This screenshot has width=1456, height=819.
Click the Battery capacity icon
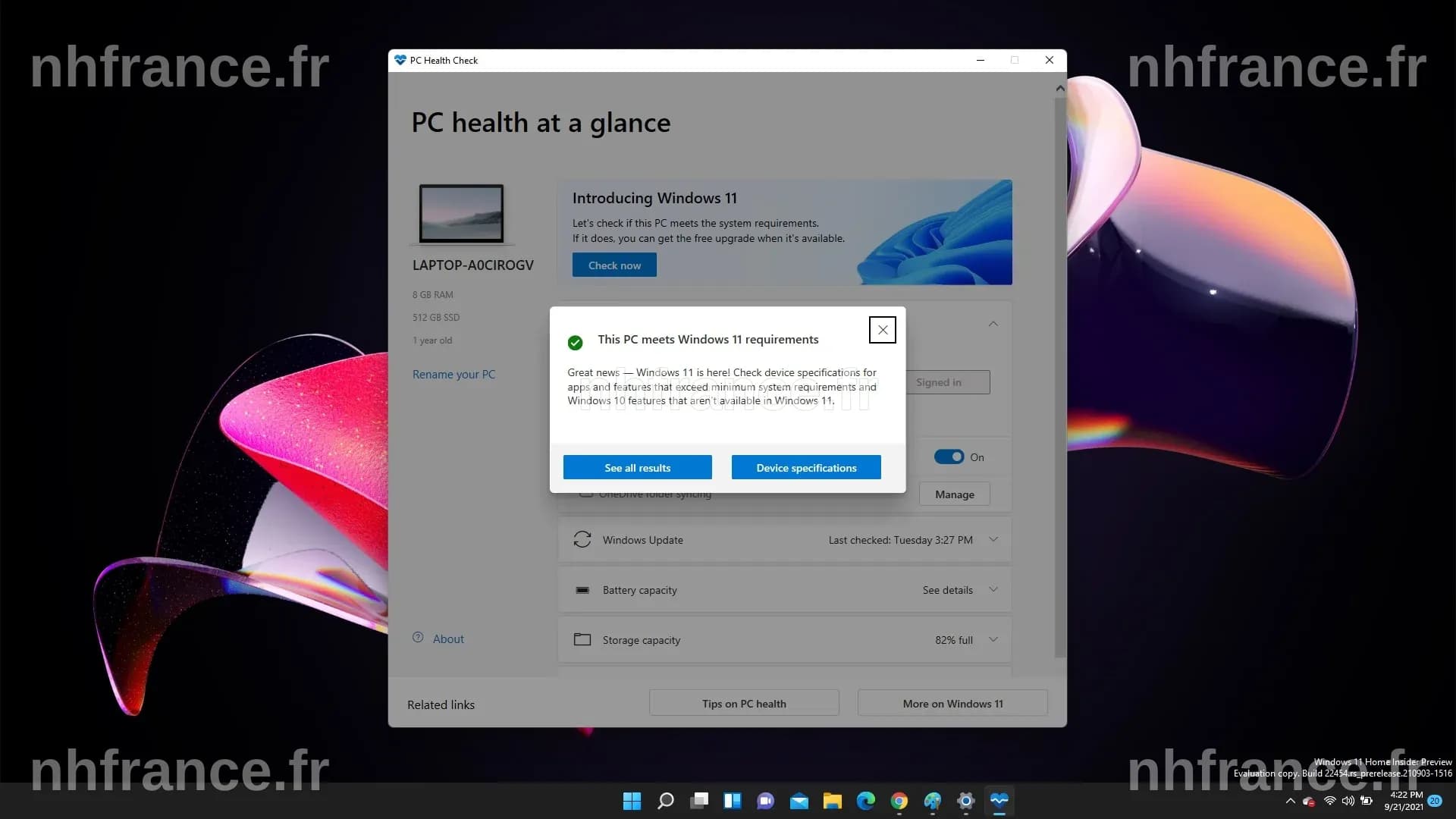click(x=582, y=590)
